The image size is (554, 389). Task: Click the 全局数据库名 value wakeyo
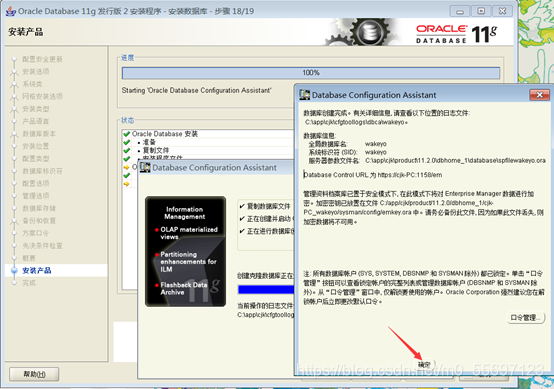click(376, 144)
